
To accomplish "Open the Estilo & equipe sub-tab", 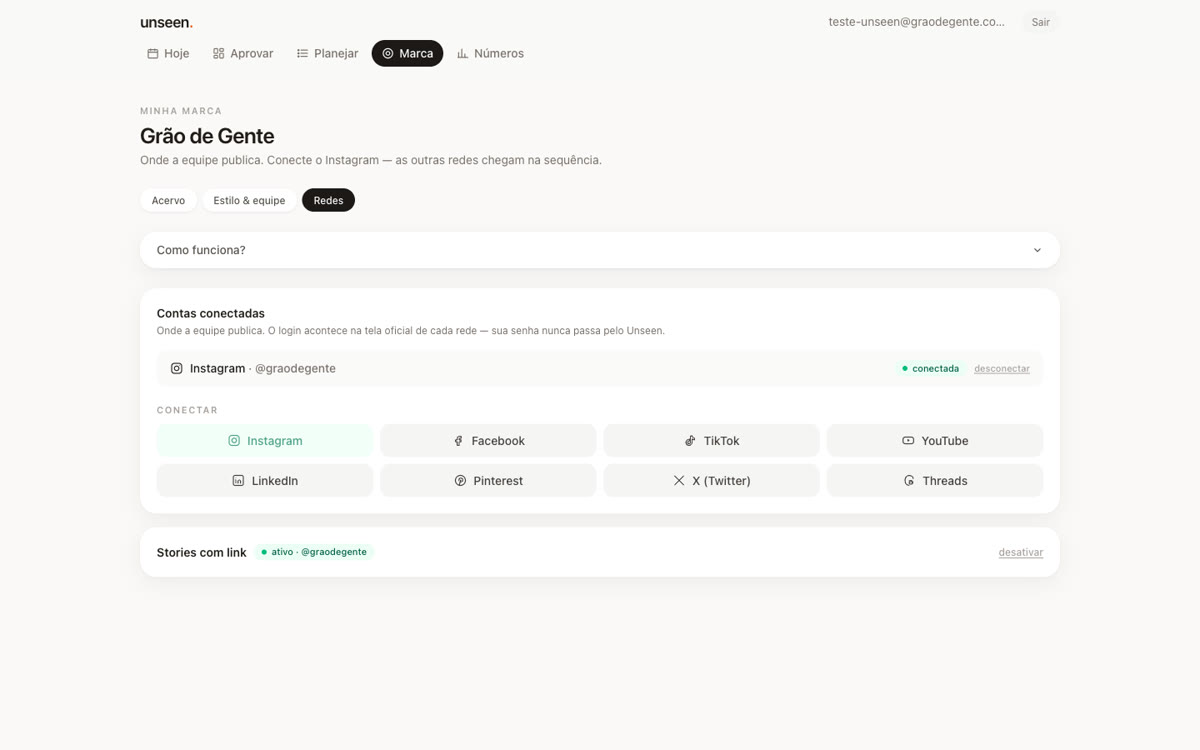I will point(249,200).
